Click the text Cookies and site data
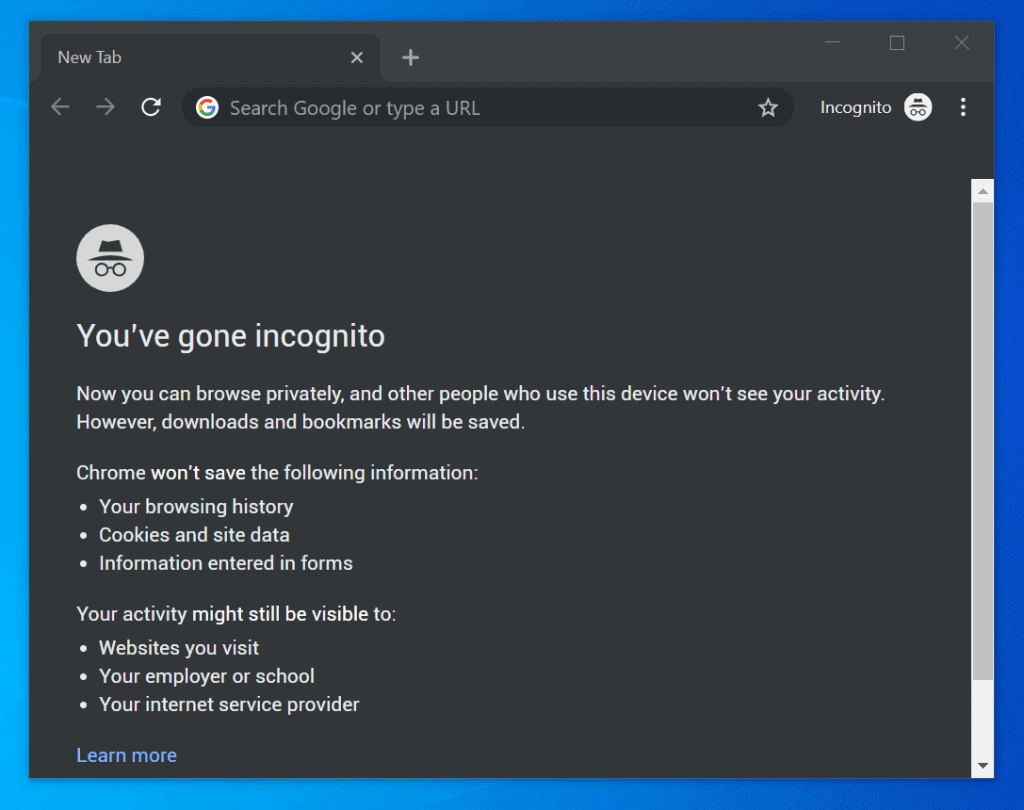The width and height of the screenshot is (1024, 810). click(x=194, y=535)
